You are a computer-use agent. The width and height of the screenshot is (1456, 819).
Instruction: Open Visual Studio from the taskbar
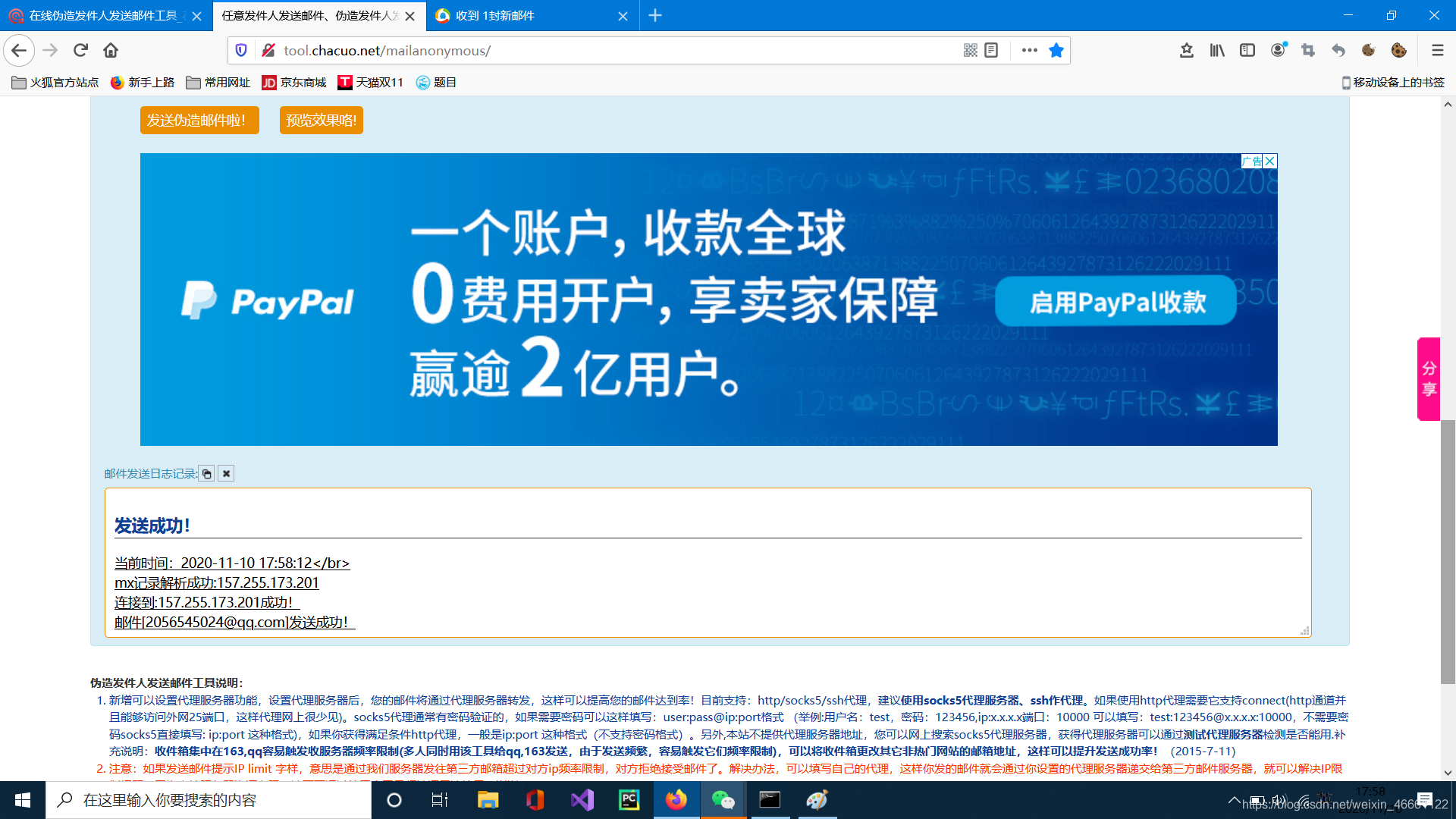[582, 800]
